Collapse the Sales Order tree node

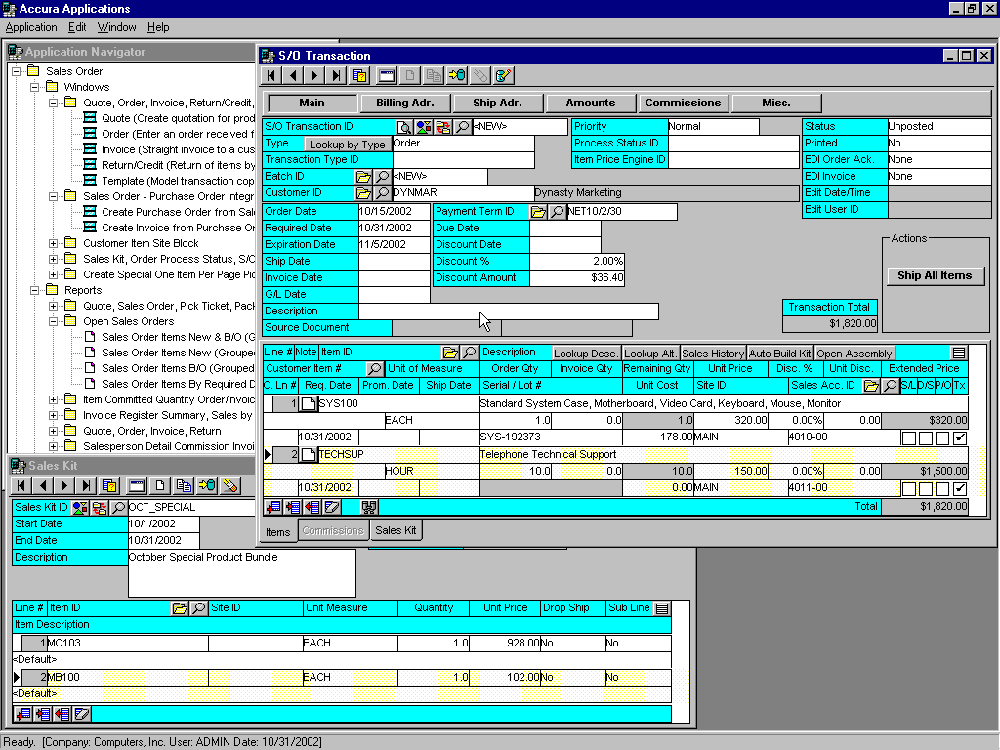[x=17, y=71]
